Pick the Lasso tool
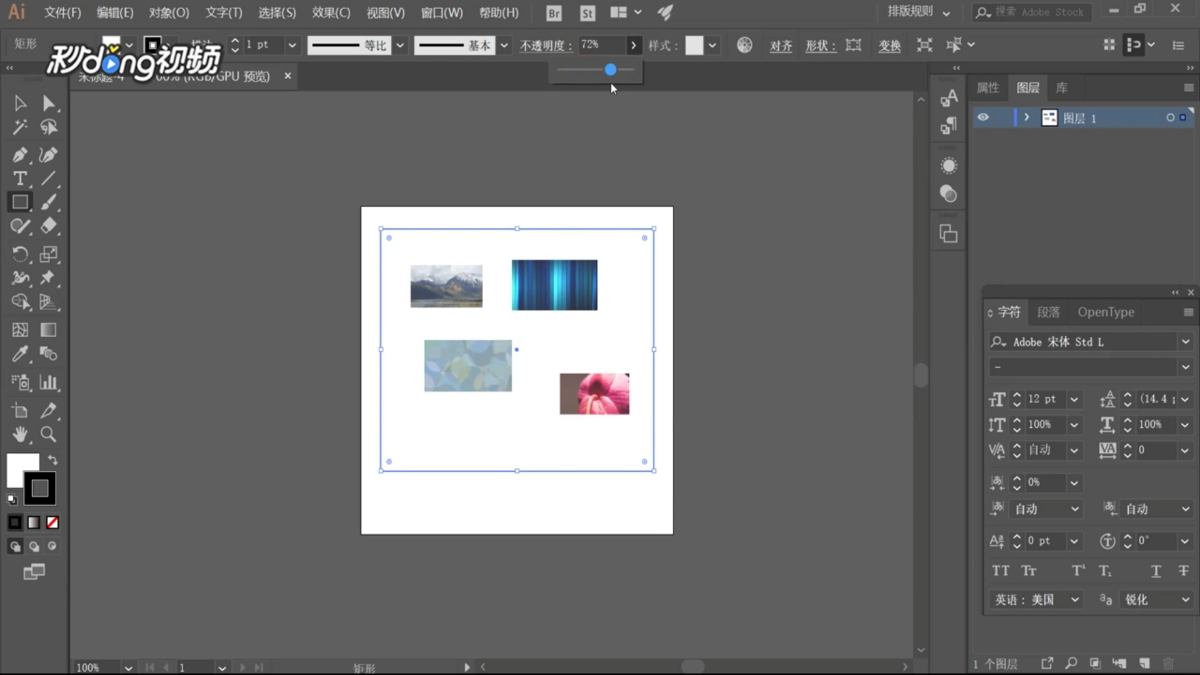This screenshot has height=675, width=1200. coord(48,128)
